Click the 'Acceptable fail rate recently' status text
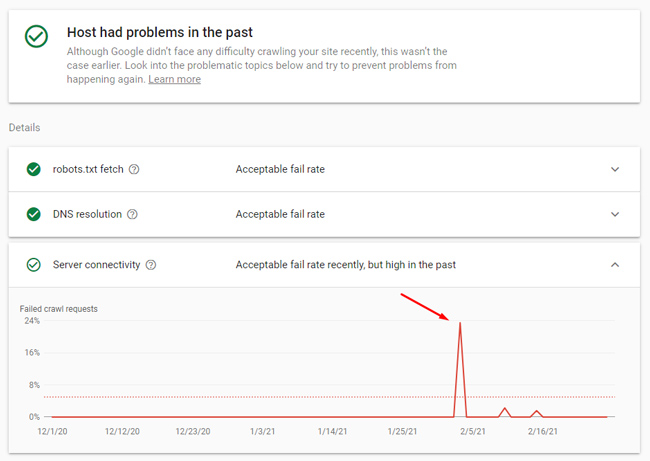The image size is (650, 461). click(x=346, y=265)
